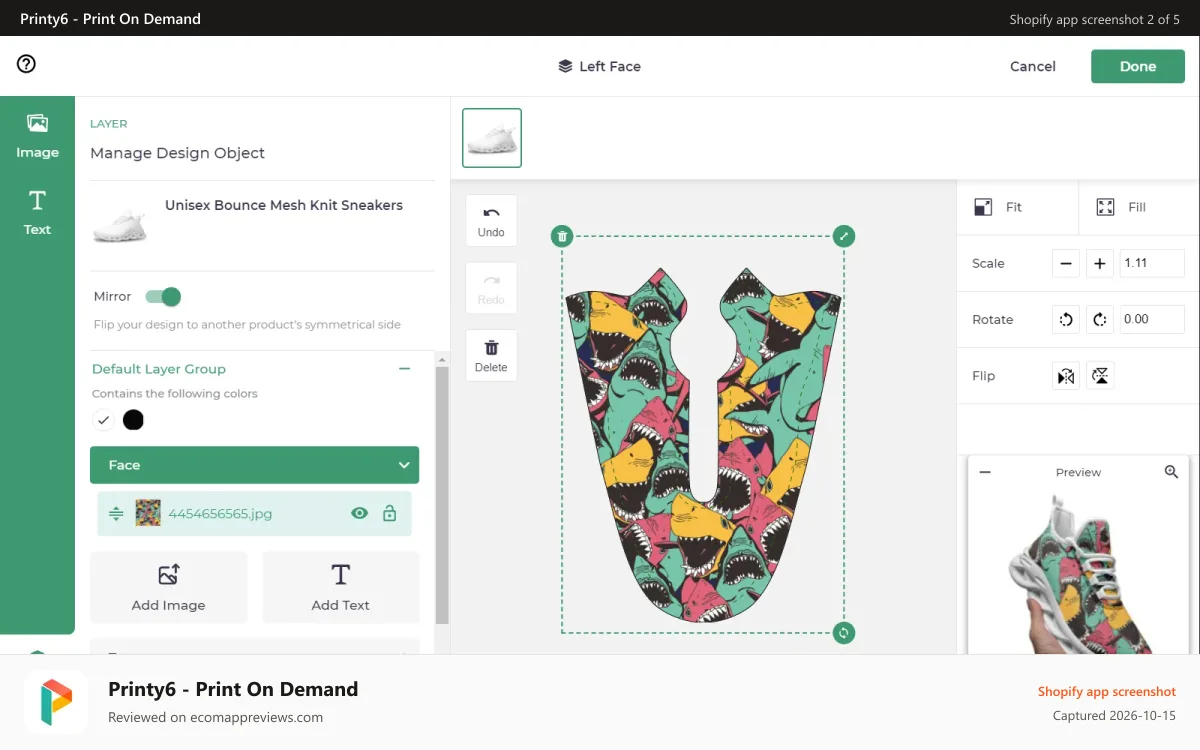Collapse the Default Layer Group
1200x750 pixels.
pos(404,369)
